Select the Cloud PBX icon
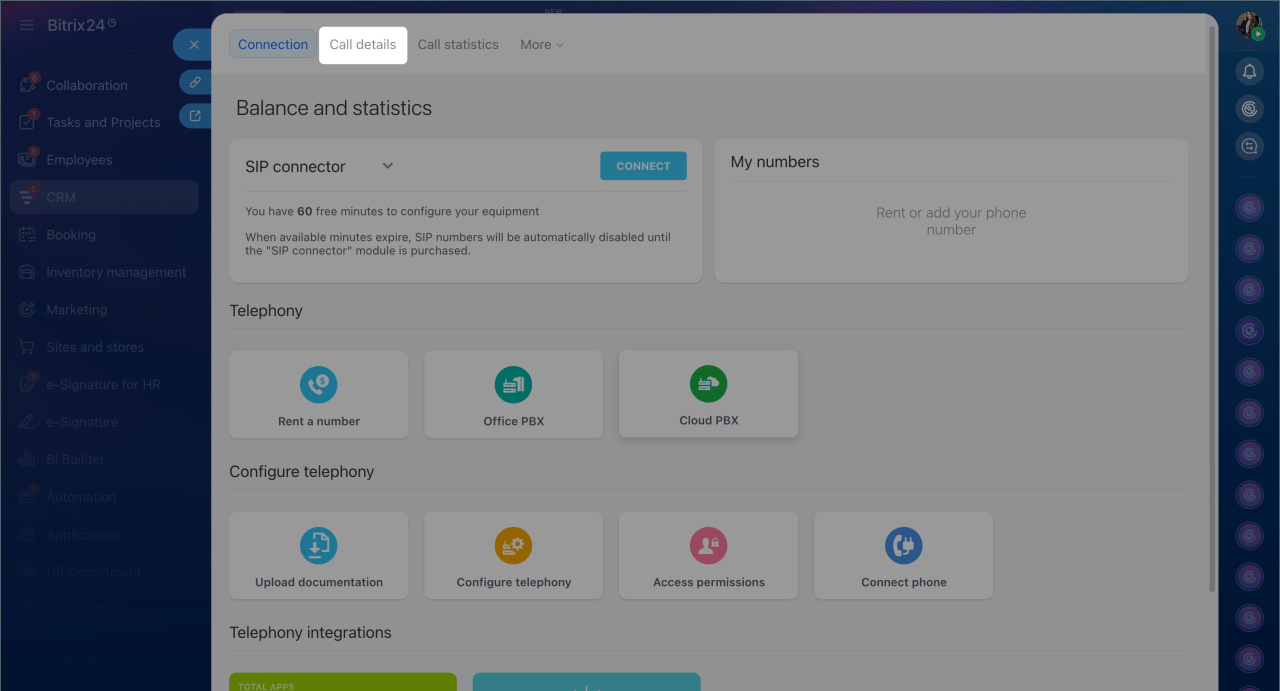 708,384
